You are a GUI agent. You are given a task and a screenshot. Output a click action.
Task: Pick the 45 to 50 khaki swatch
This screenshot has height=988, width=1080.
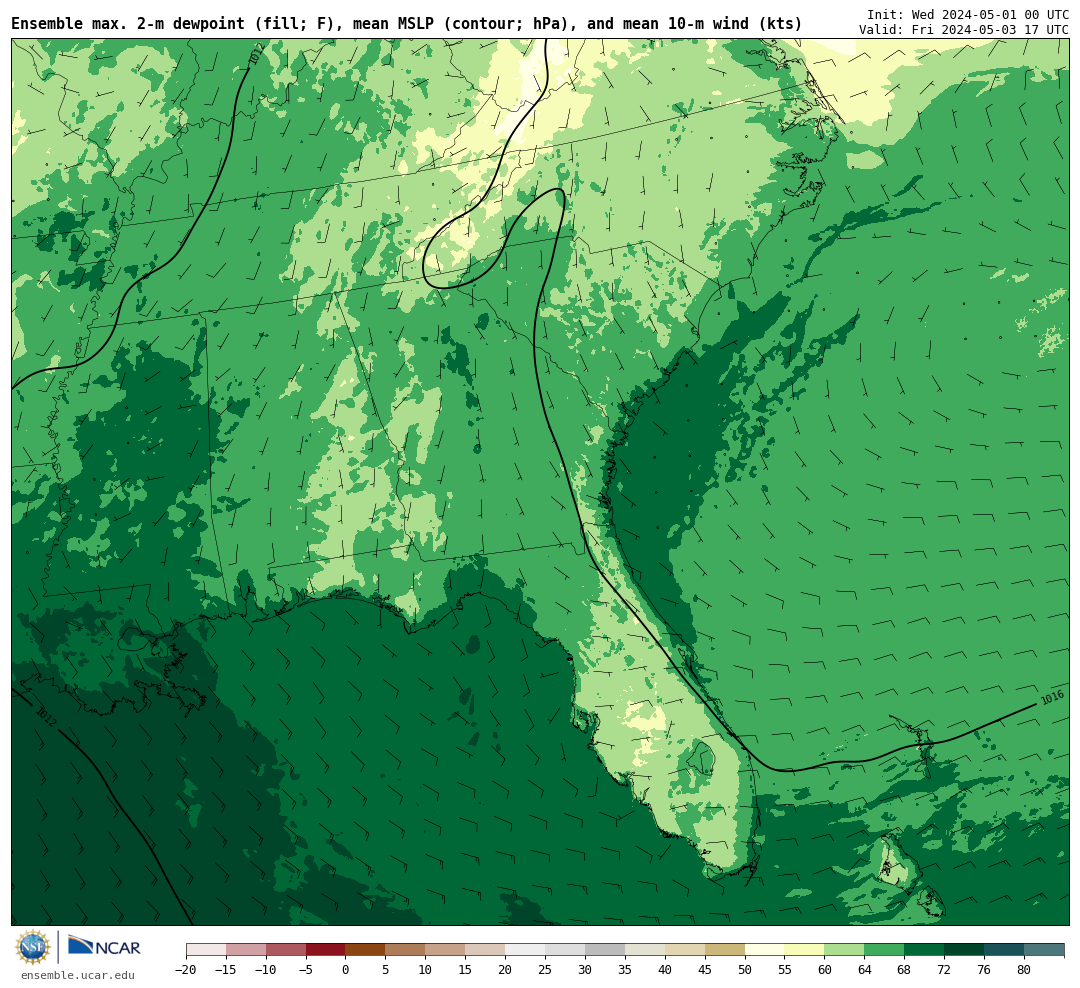tap(725, 950)
